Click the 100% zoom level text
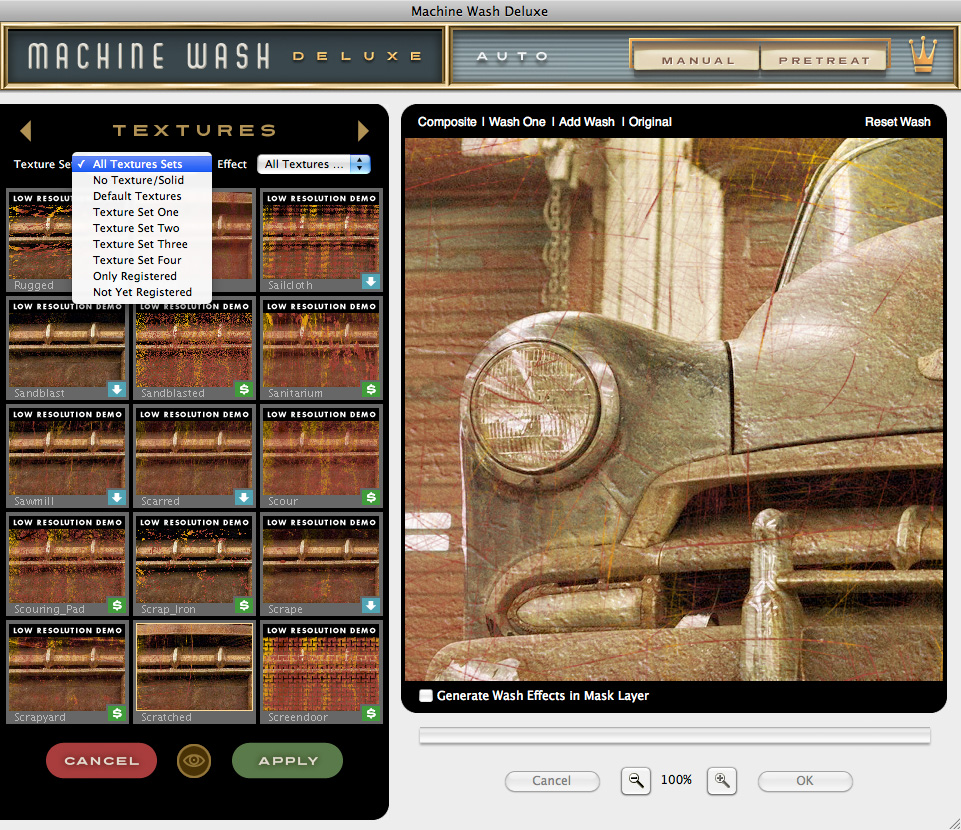961x830 pixels. tap(676, 780)
